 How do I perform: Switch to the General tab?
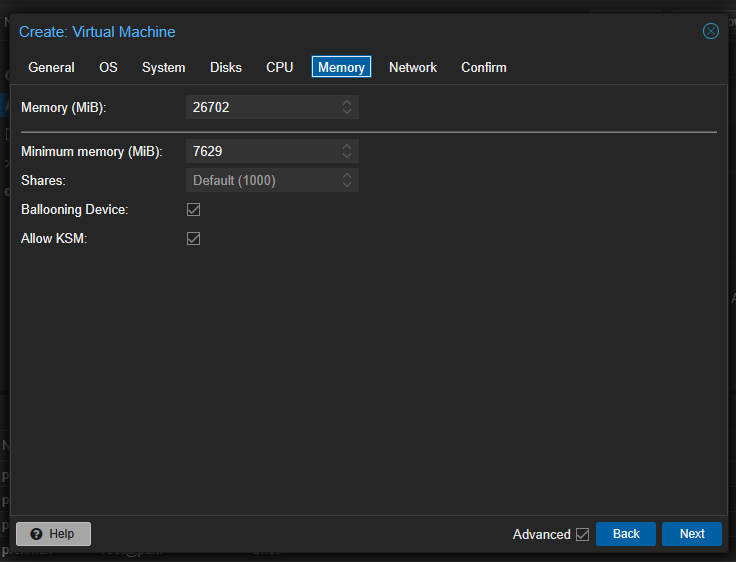tap(51, 67)
